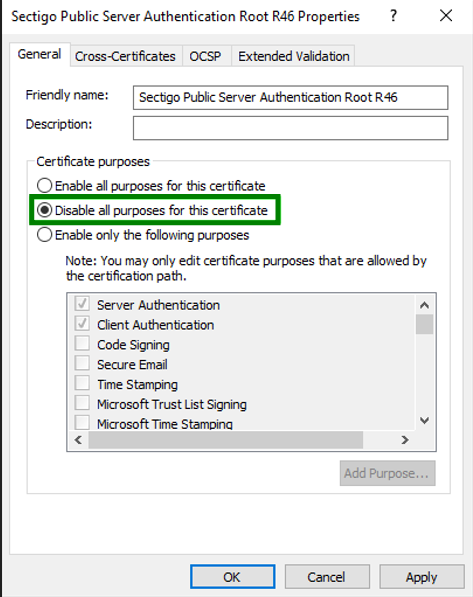The width and height of the screenshot is (473, 597).
Task: Open the Cross-Certificates tab
Action: [x=125, y=56]
